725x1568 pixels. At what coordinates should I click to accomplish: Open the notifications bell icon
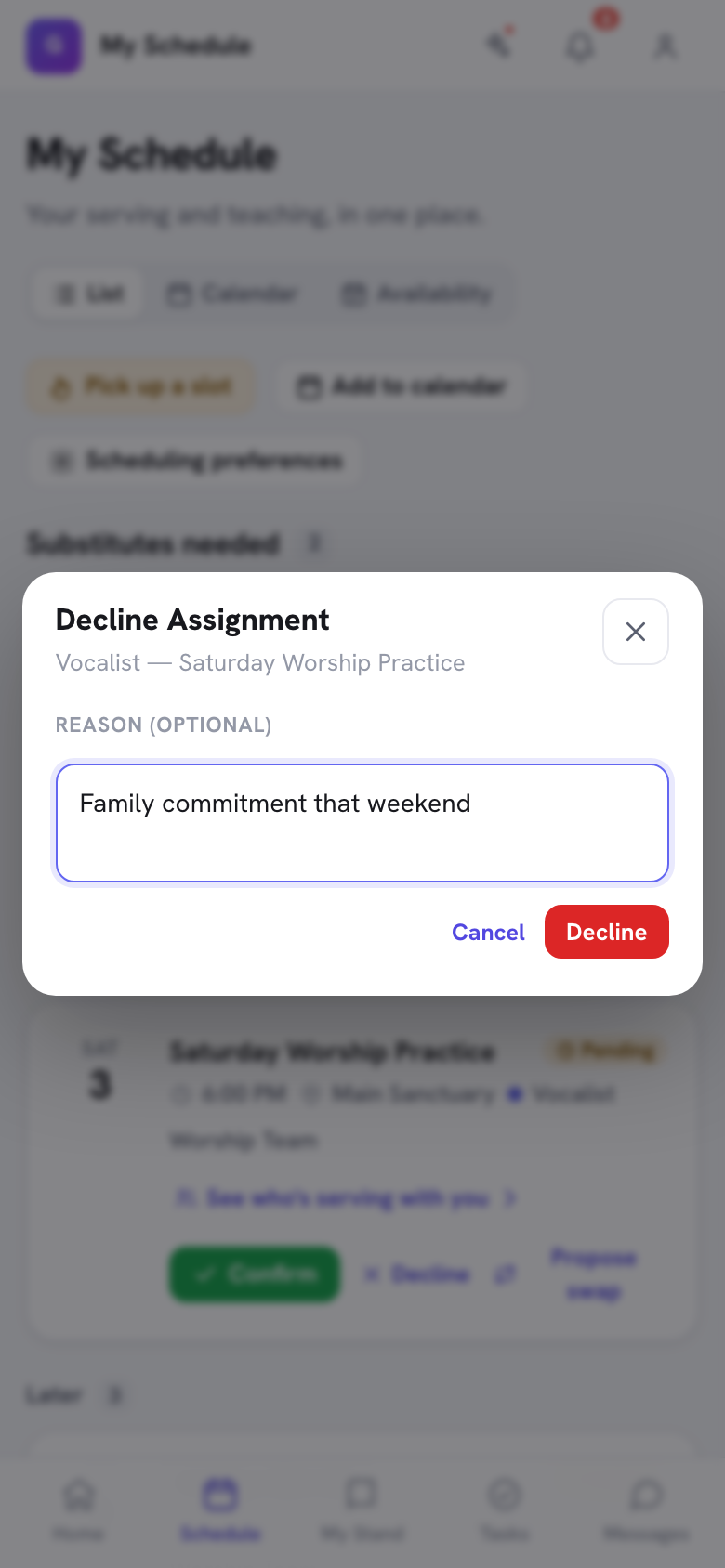point(581,46)
